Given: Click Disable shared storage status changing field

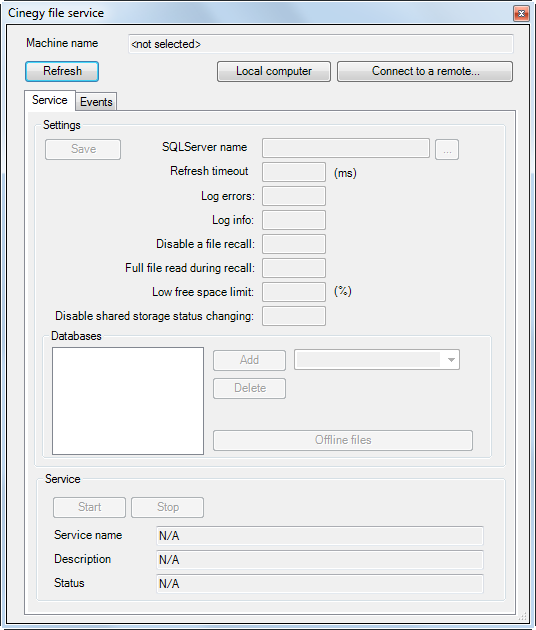Looking at the screenshot, I should (x=294, y=316).
